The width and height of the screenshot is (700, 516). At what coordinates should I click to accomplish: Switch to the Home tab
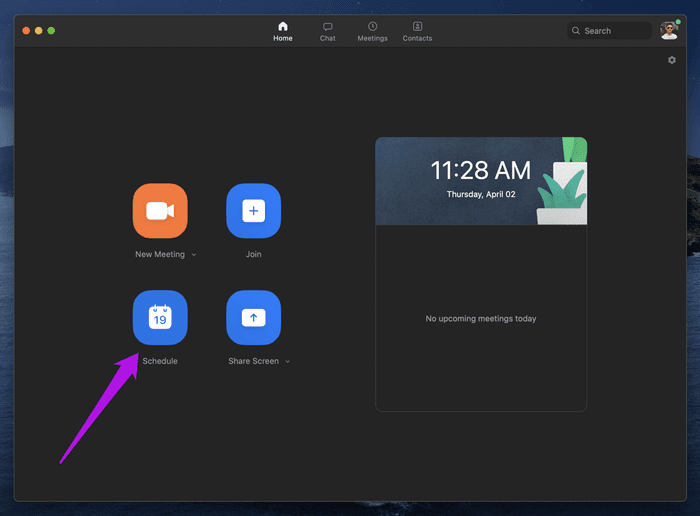click(x=283, y=31)
